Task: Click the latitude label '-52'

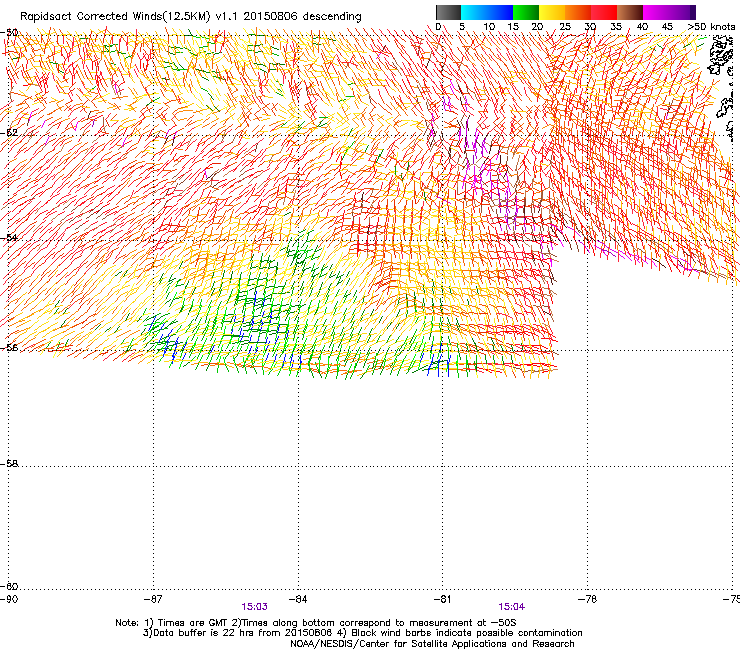Action: [x=9, y=133]
